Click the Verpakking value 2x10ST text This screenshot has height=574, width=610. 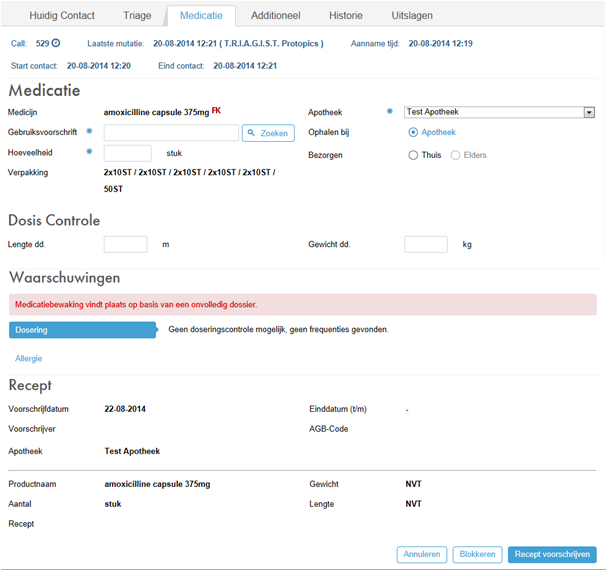[x=189, y=181]
